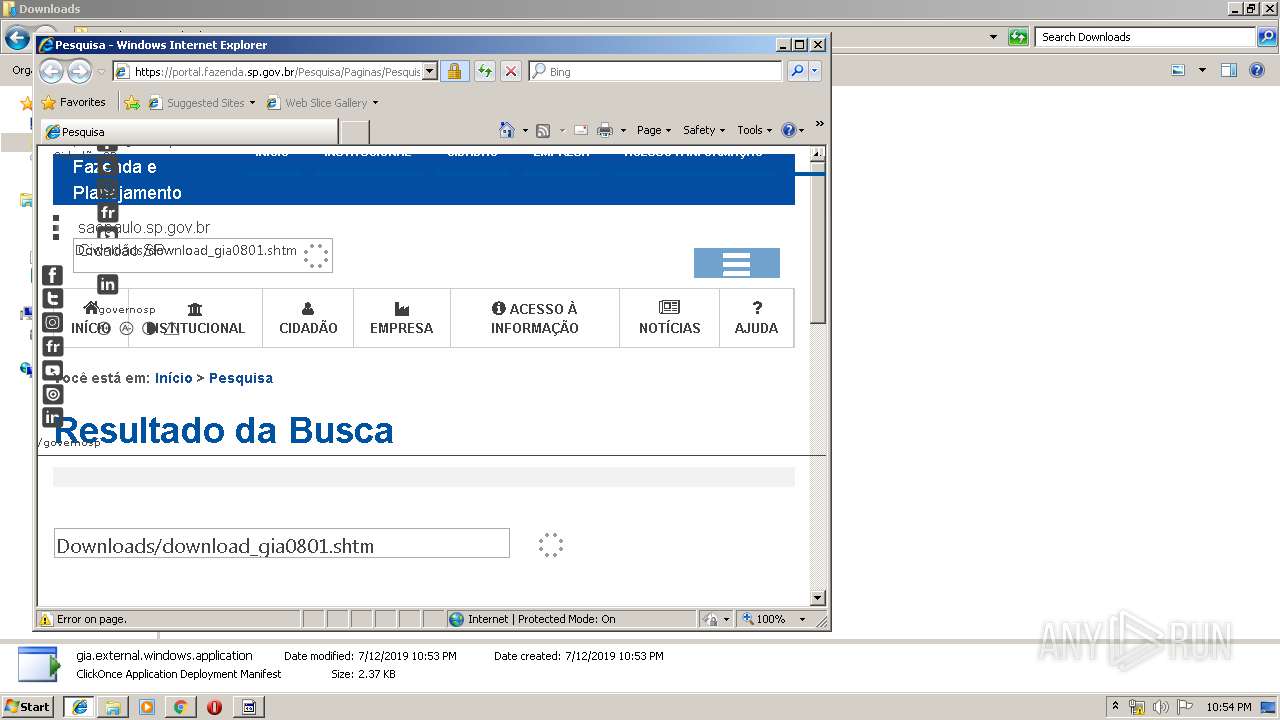Refresh the page with green arrows icon
The height and width of the screenshot is (720, 1280).
484,71
